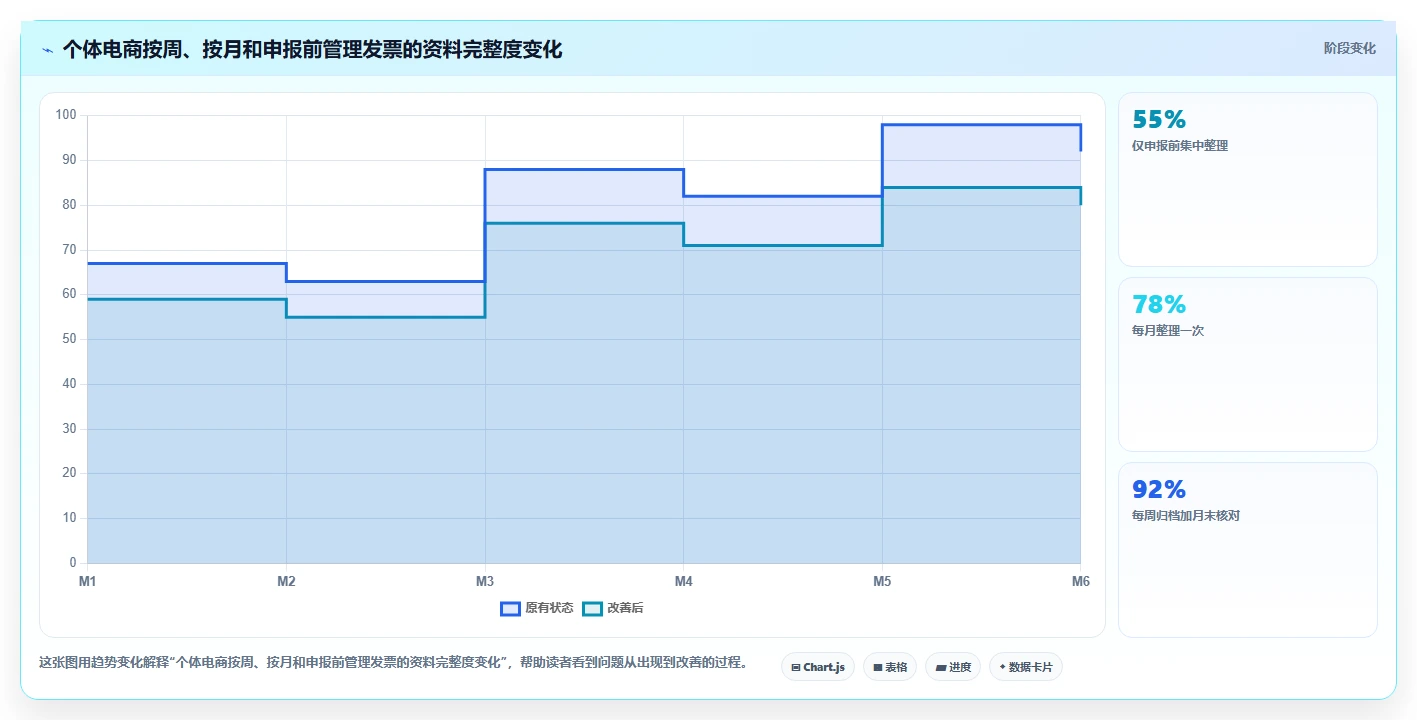This screenshot has height=720, width=1417.
Task: Click the 数据卡片 tag chip
Action: (1026, 667)
